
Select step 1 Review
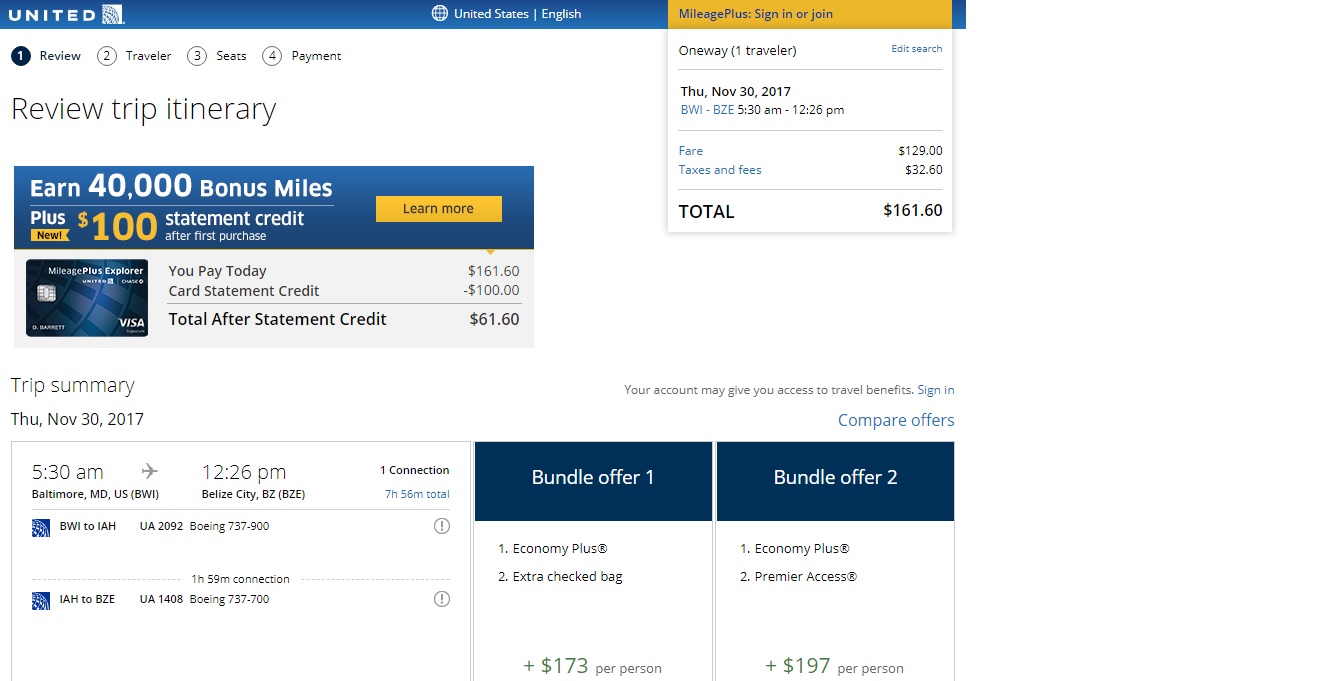coord(47,56)
